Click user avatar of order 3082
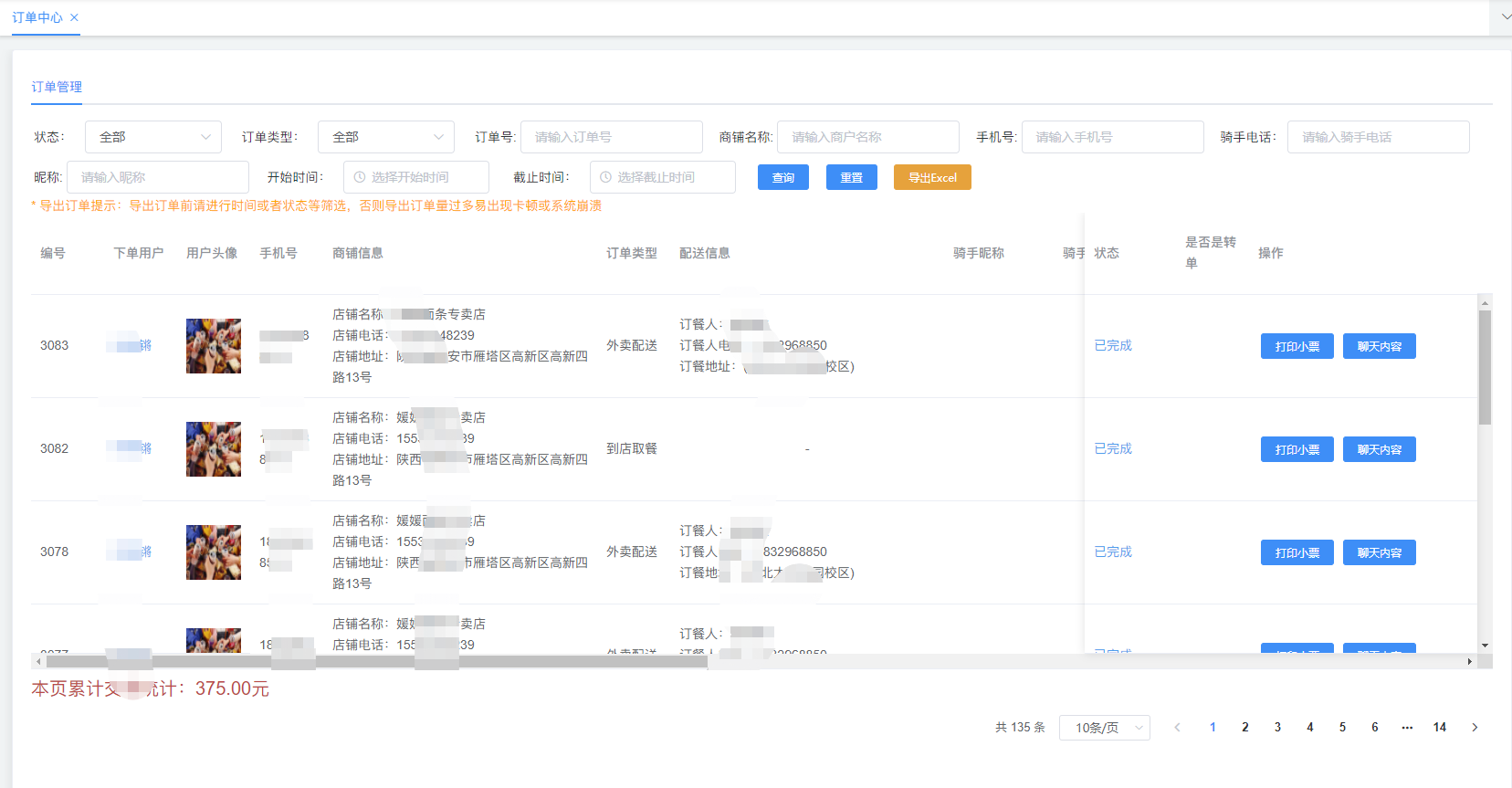This screenshot has height=788, width=1512. [x=214, y=449]
